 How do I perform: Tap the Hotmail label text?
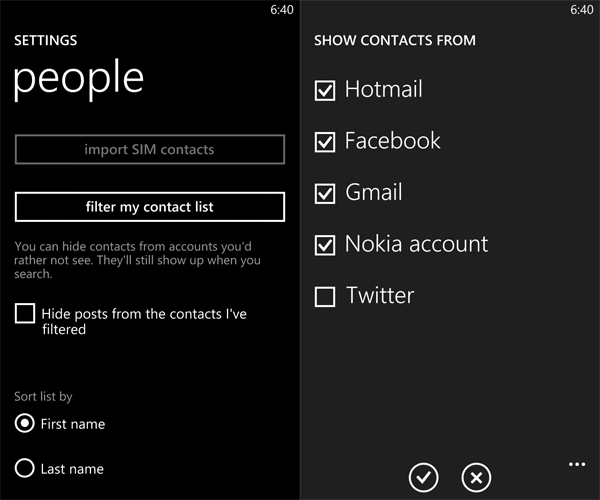point(384,89)
